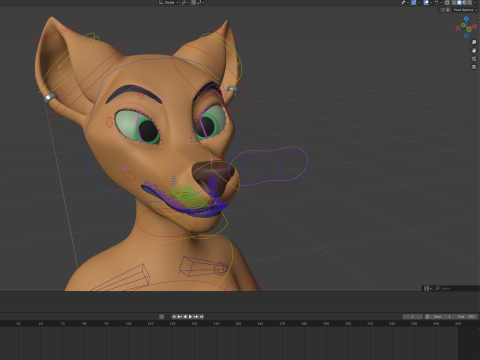Click the current frame number field

click(413, 317)
